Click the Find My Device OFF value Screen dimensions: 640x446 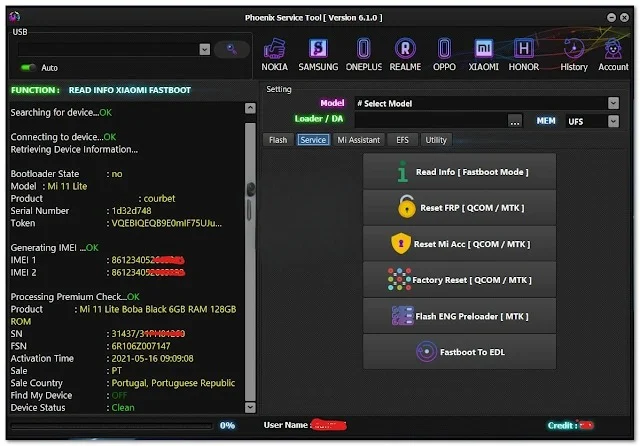pyautogui.click(x=119, y=395)
